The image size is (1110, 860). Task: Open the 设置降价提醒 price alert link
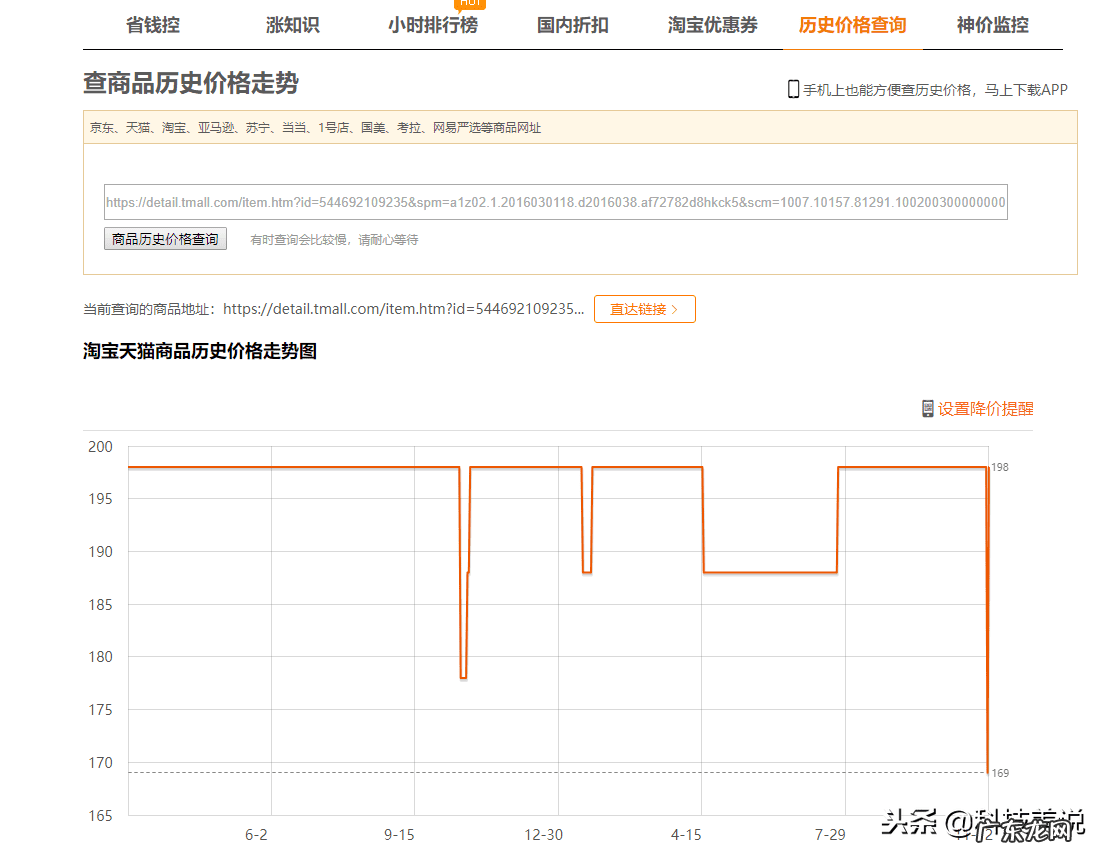click(987, 408)
